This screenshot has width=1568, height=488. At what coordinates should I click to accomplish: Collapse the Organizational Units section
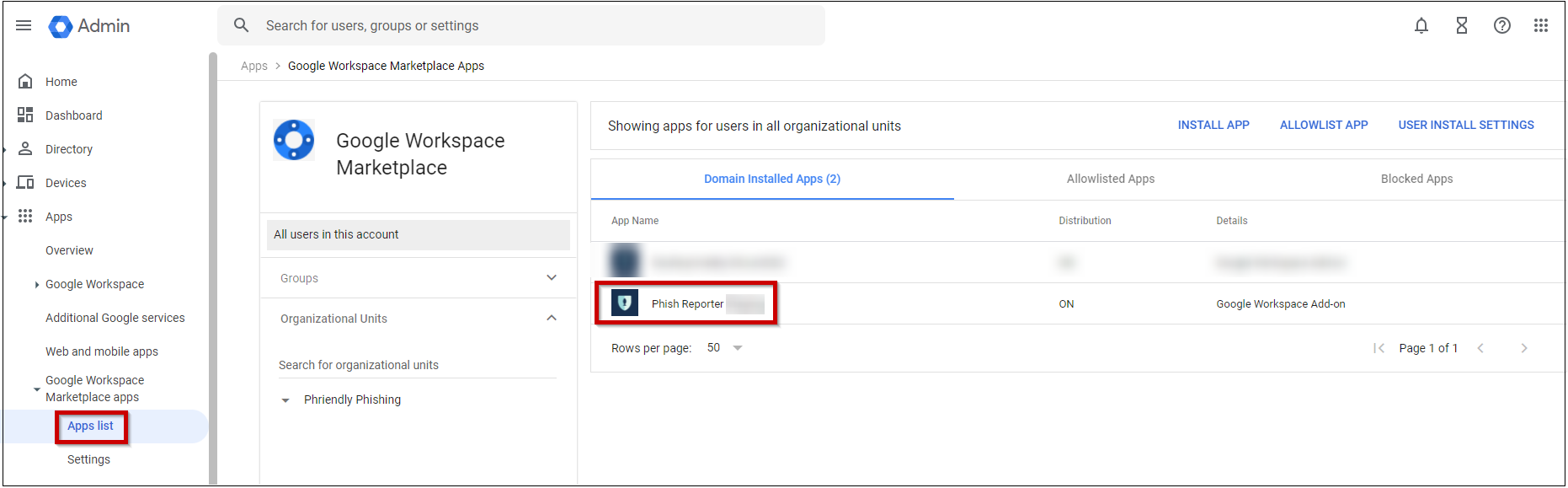coord(552,319)
